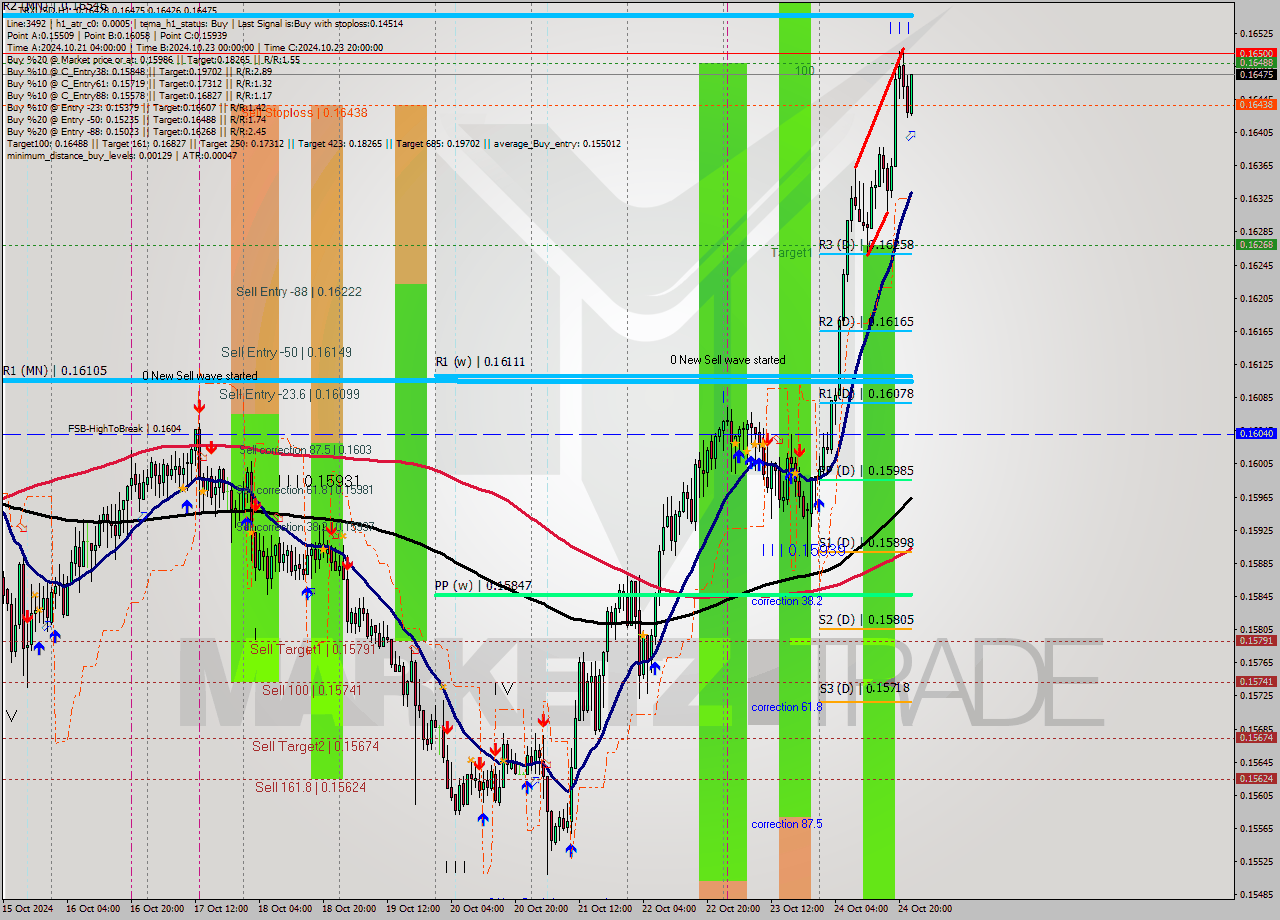Select the R3 (D) | 0.16258 pivot label
Image resolution: width=1280 pixels, height=920 pixels.
click(866, 245)
